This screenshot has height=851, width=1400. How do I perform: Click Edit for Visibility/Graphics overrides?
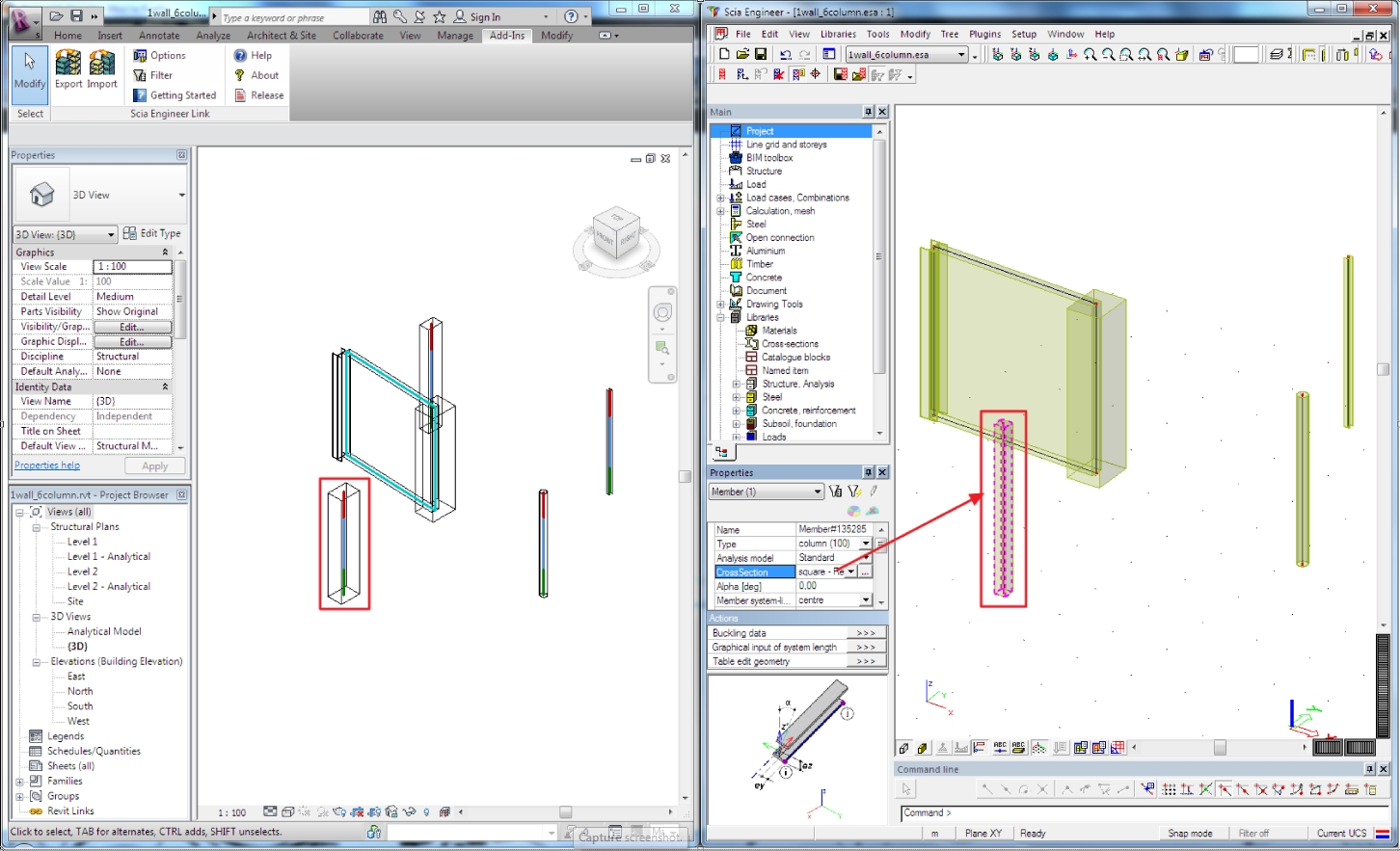click(132, 327)
